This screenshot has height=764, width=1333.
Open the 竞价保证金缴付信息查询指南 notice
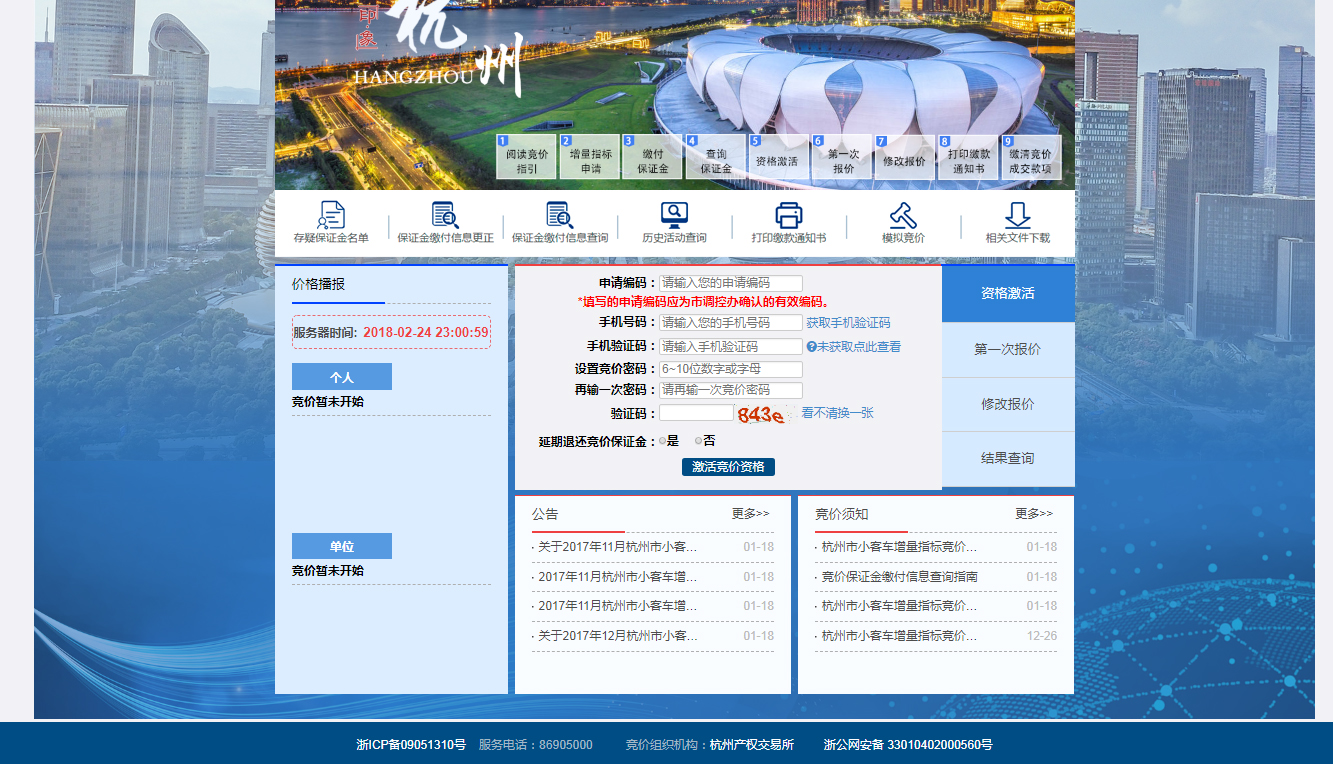coord(899,577)
